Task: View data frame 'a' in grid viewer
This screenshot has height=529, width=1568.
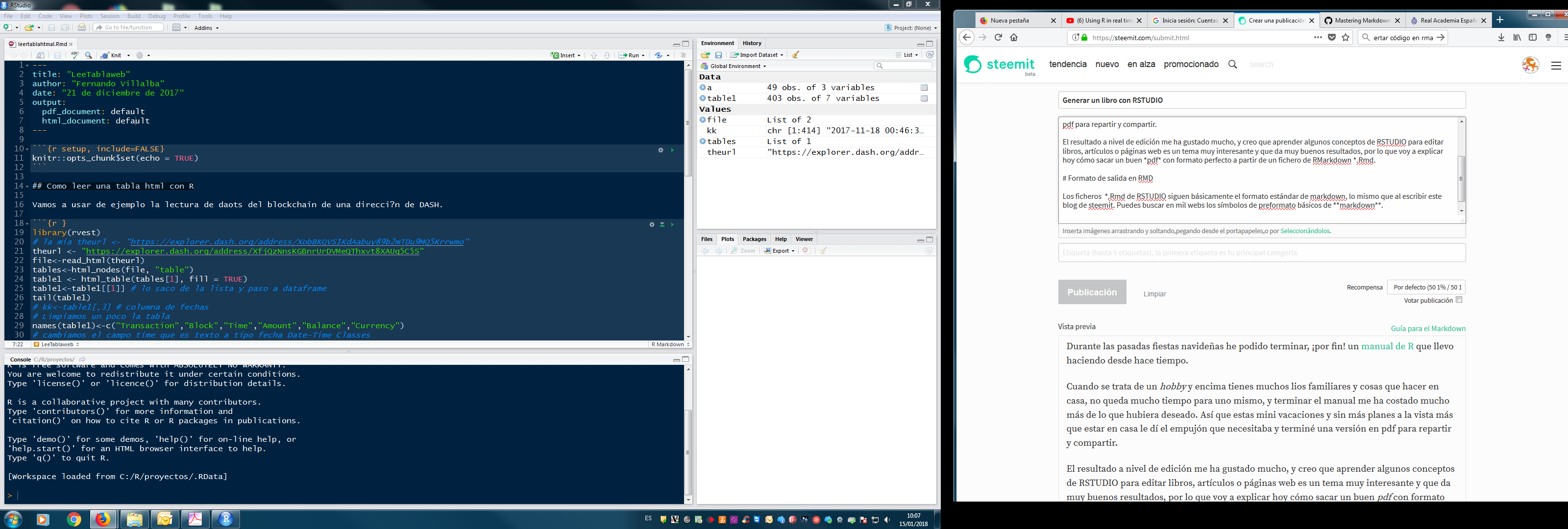Action: (x=924, y=88)
